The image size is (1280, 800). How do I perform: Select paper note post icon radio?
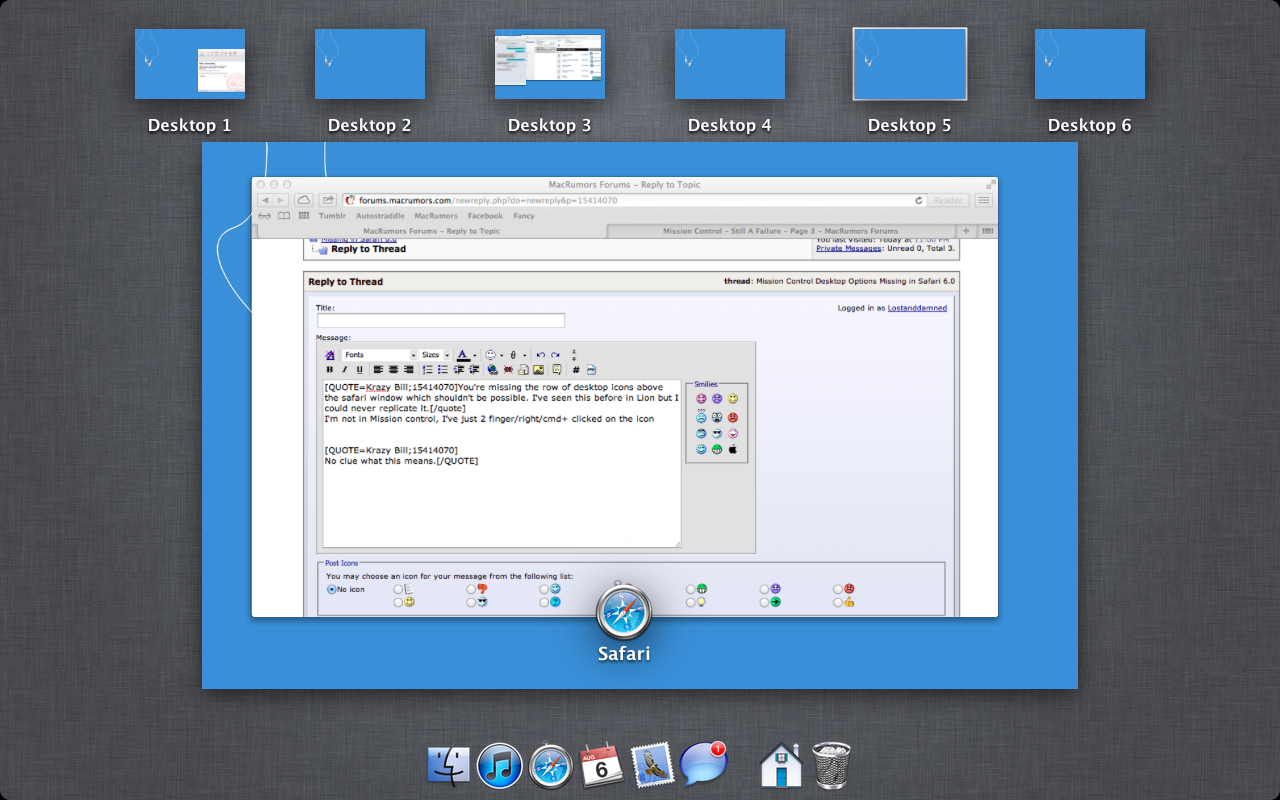(398, 589)
